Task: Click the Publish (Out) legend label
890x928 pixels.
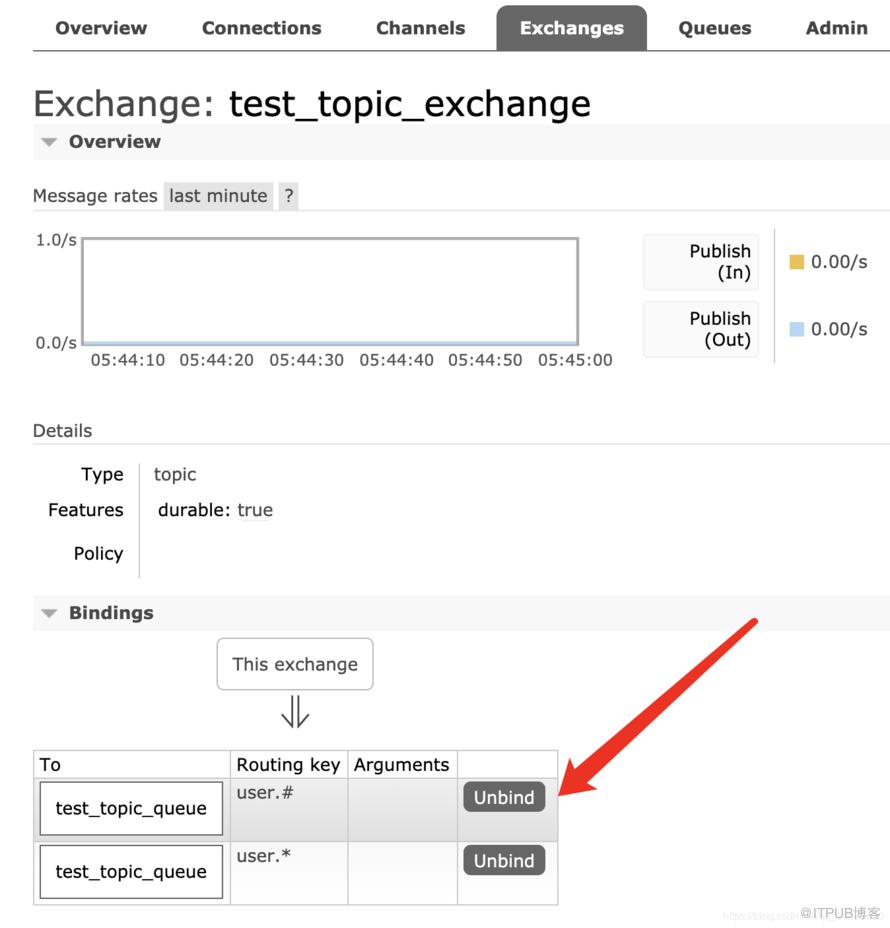Action: [701, 329]
